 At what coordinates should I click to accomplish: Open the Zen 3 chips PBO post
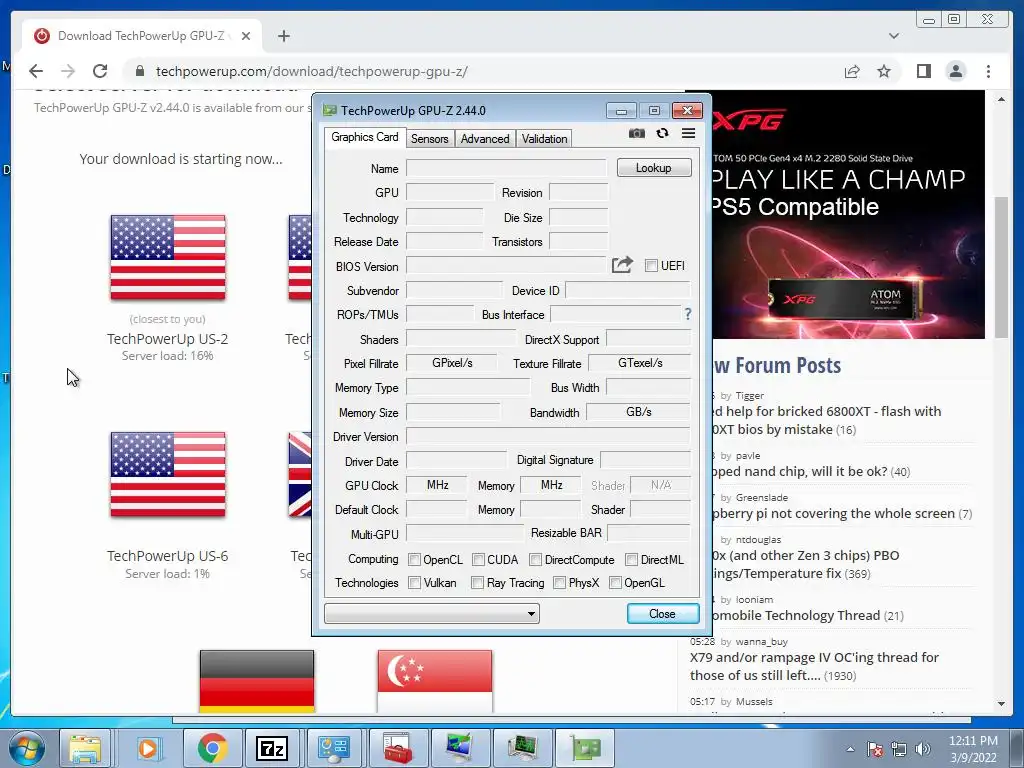pyautogui.click(x=805, y=564)
